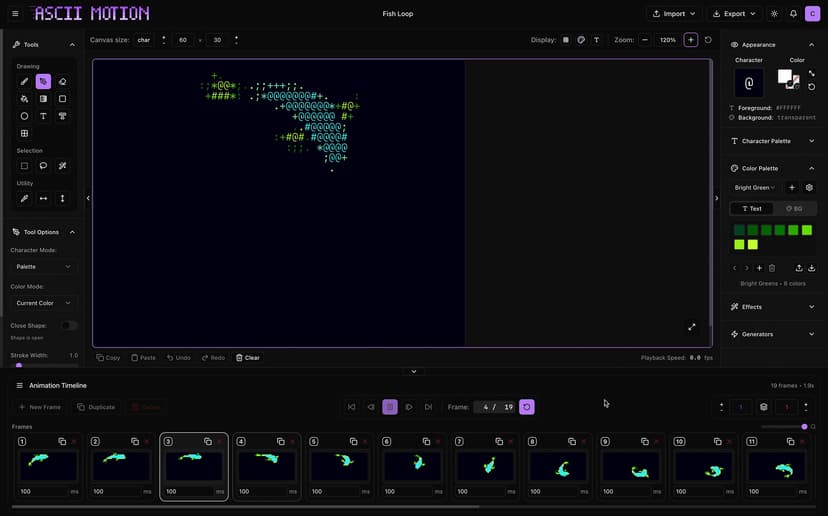Toggle background display mode
This screenshot has width=828, height=516.
(566, 40)
